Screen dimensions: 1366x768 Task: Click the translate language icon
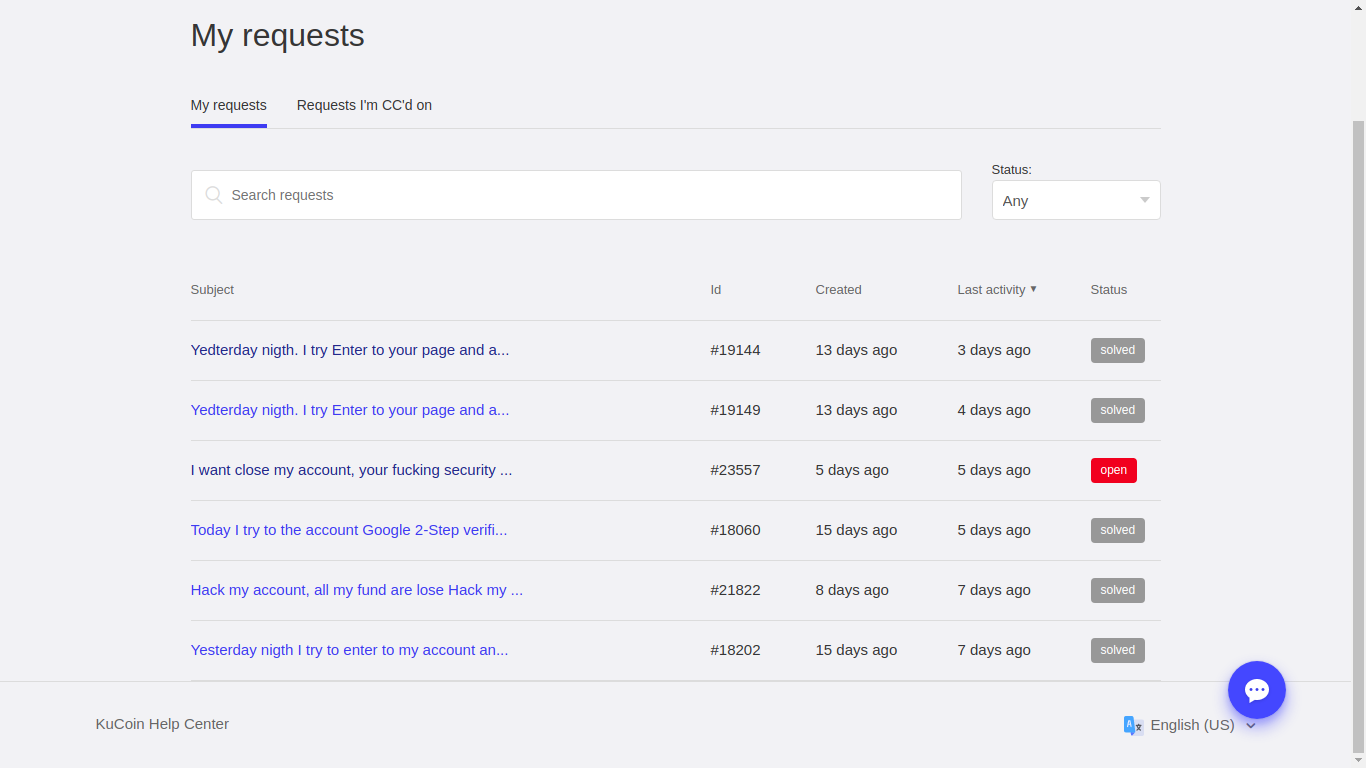click(1133, 725)
